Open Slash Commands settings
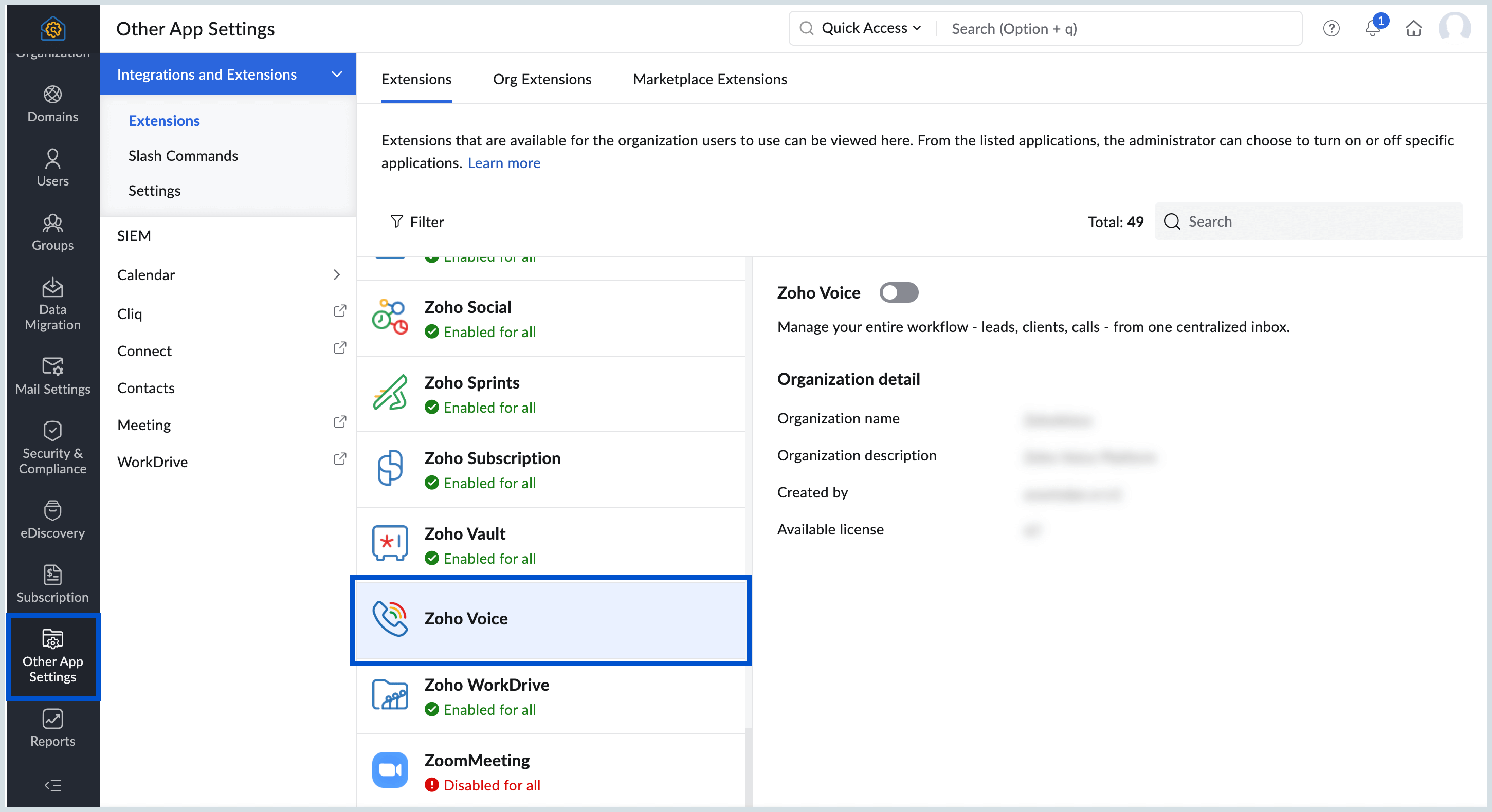 coord(183,156)
